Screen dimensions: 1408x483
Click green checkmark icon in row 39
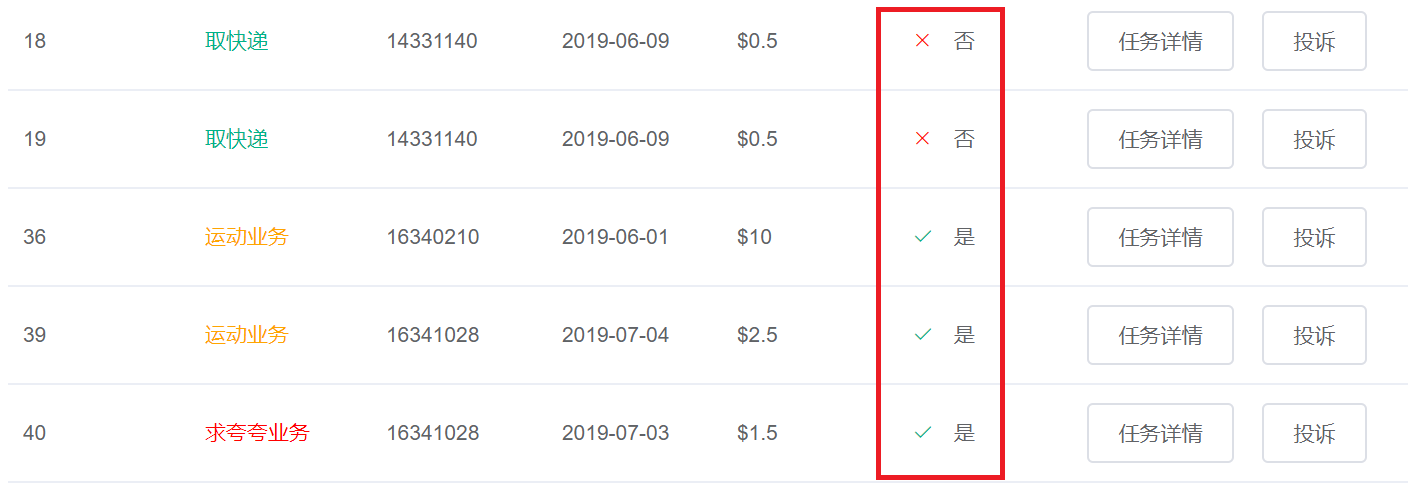[x=922, y=335]
